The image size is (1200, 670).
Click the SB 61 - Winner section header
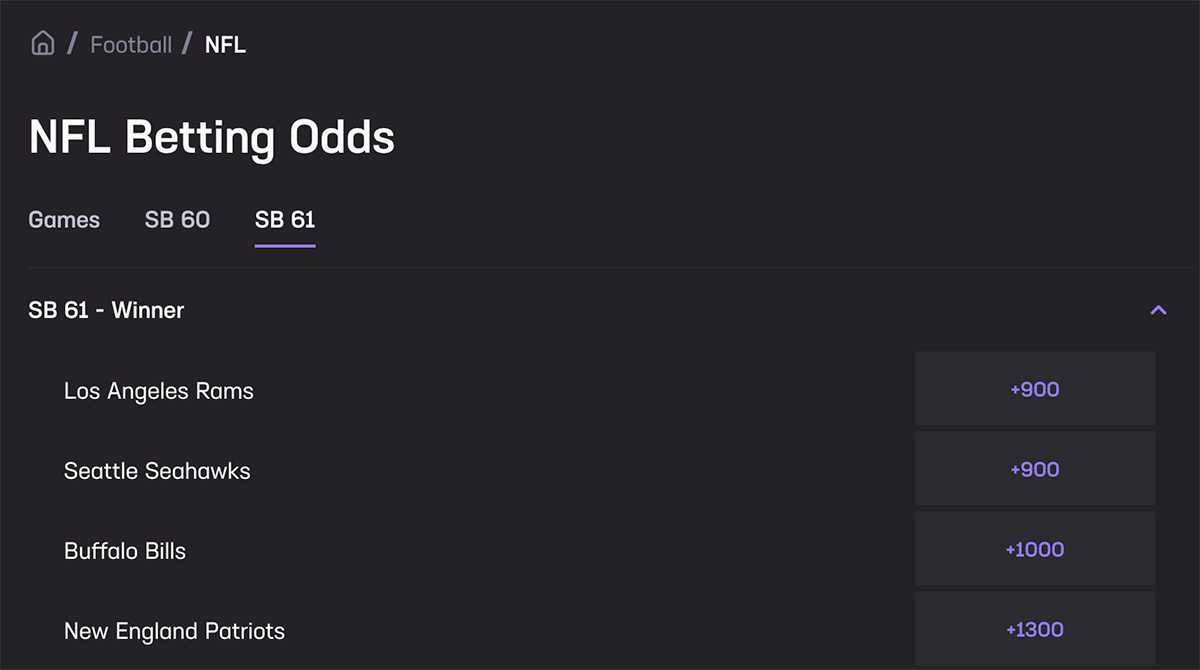click(106, 310)
